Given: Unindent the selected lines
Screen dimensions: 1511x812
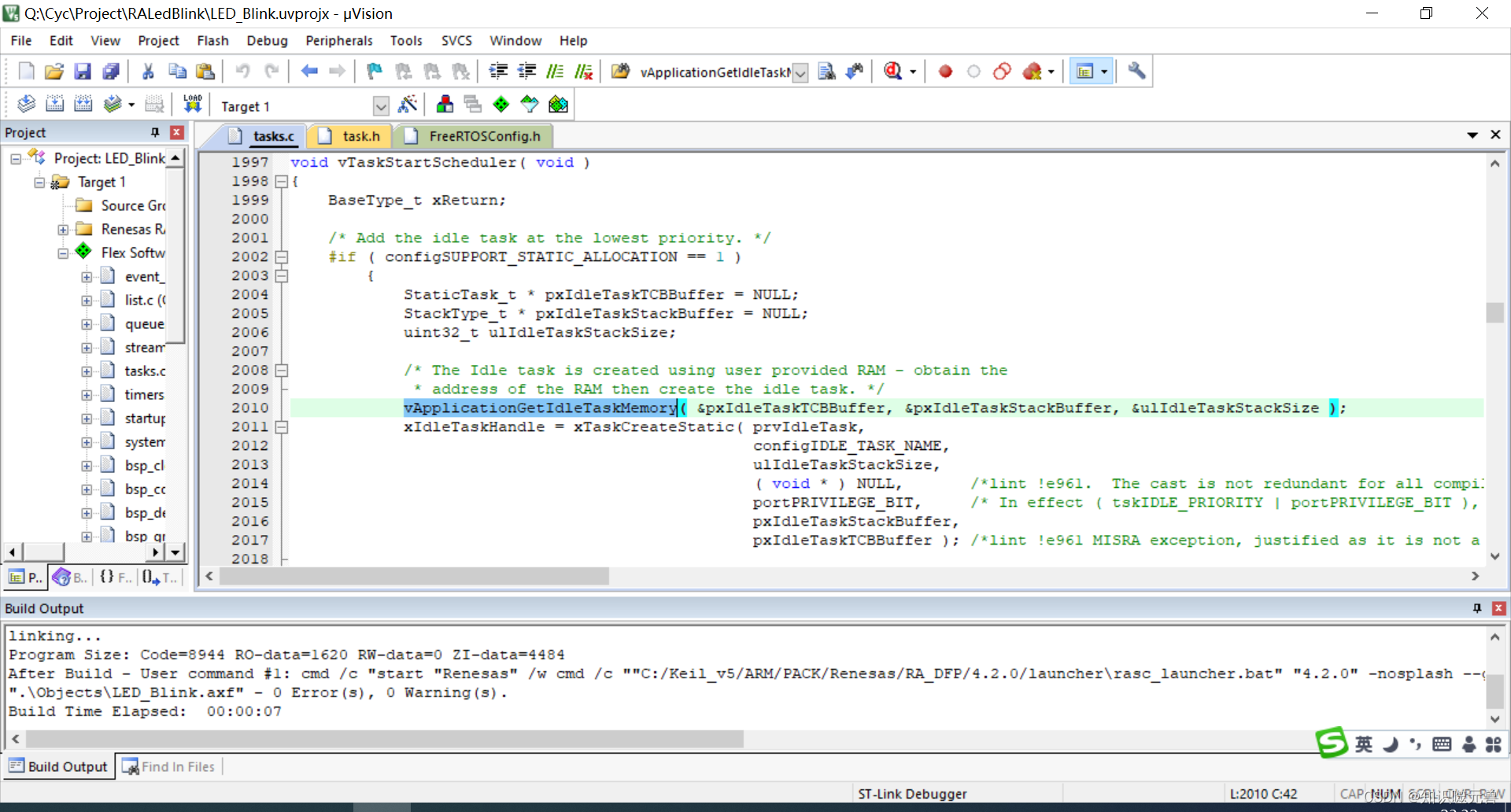Looking at the screenshot, I should 526,72.
